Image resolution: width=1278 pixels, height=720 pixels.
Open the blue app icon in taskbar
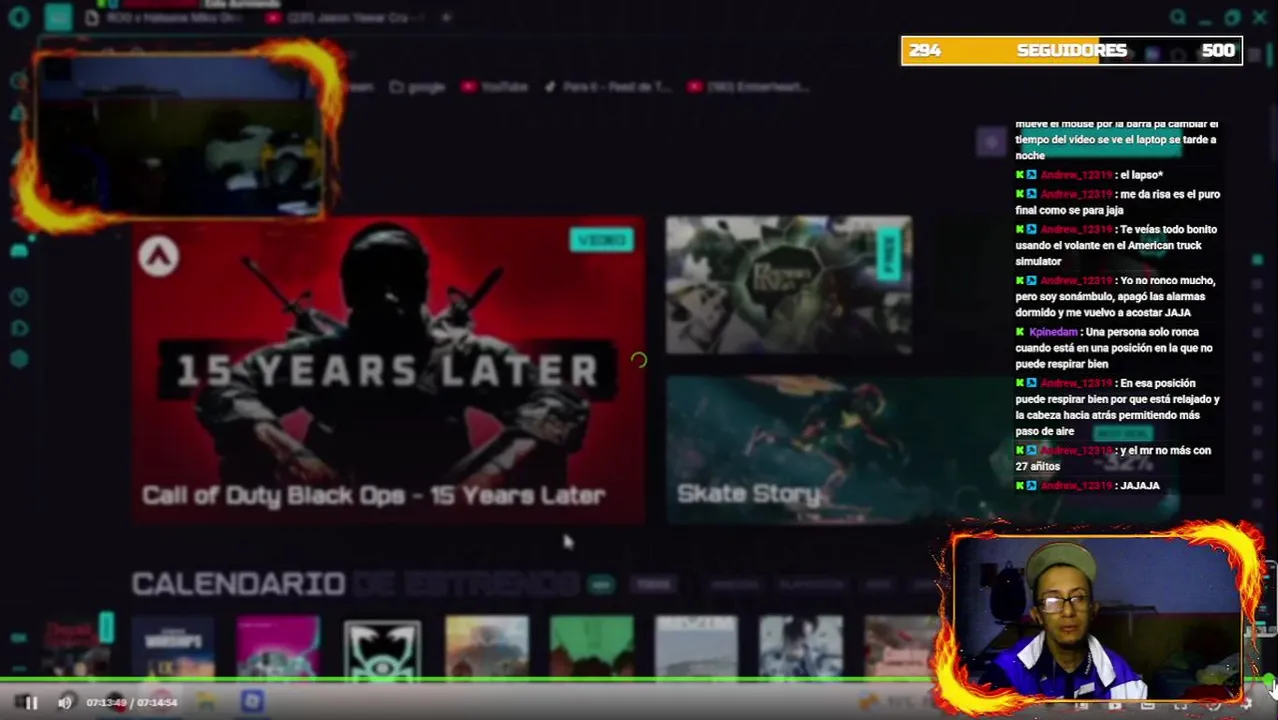click(x=251, y=702)
